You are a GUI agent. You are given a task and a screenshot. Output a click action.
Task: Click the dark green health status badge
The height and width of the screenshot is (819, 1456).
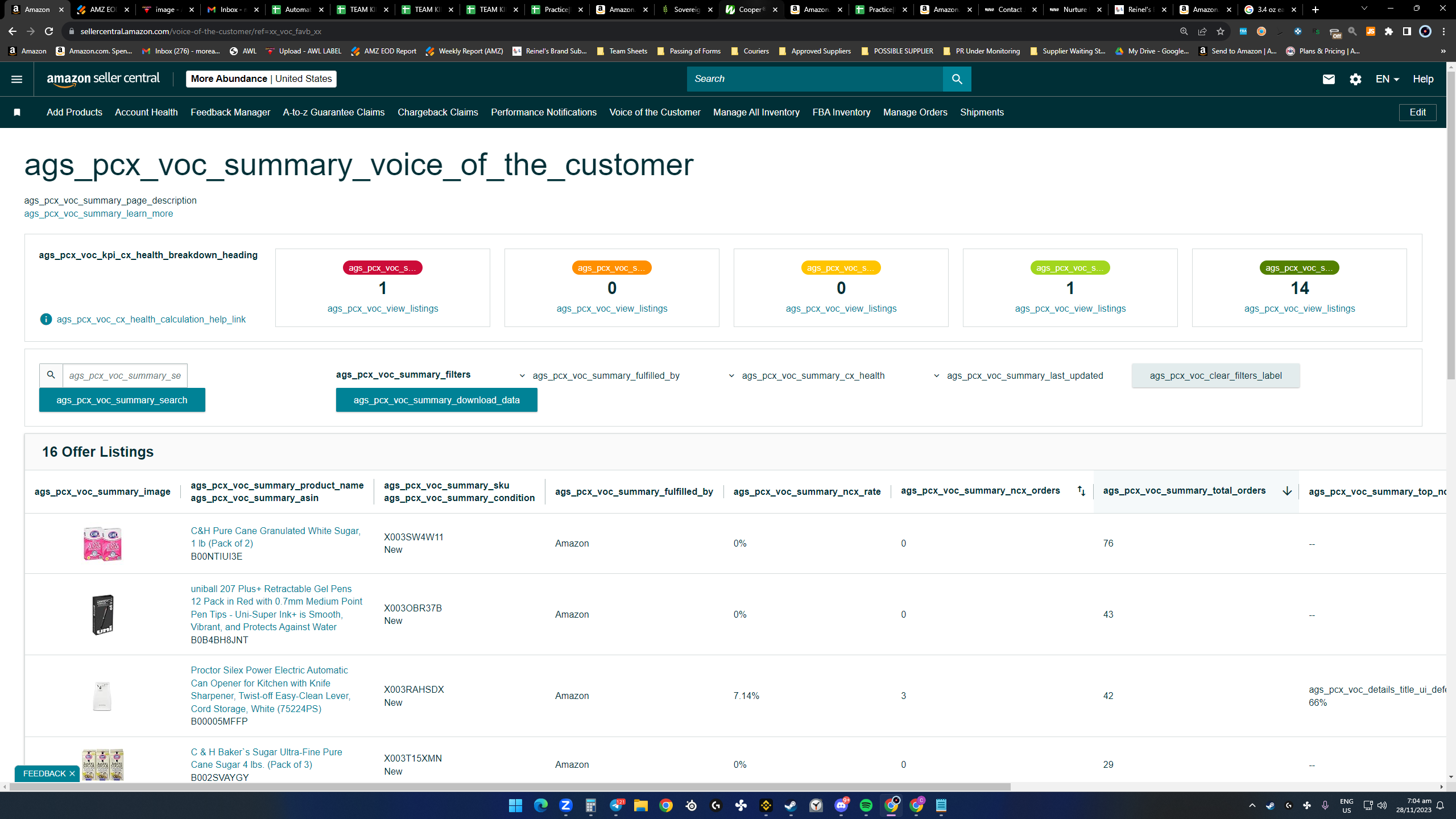pyautogui.click(x=1299, y=268)
